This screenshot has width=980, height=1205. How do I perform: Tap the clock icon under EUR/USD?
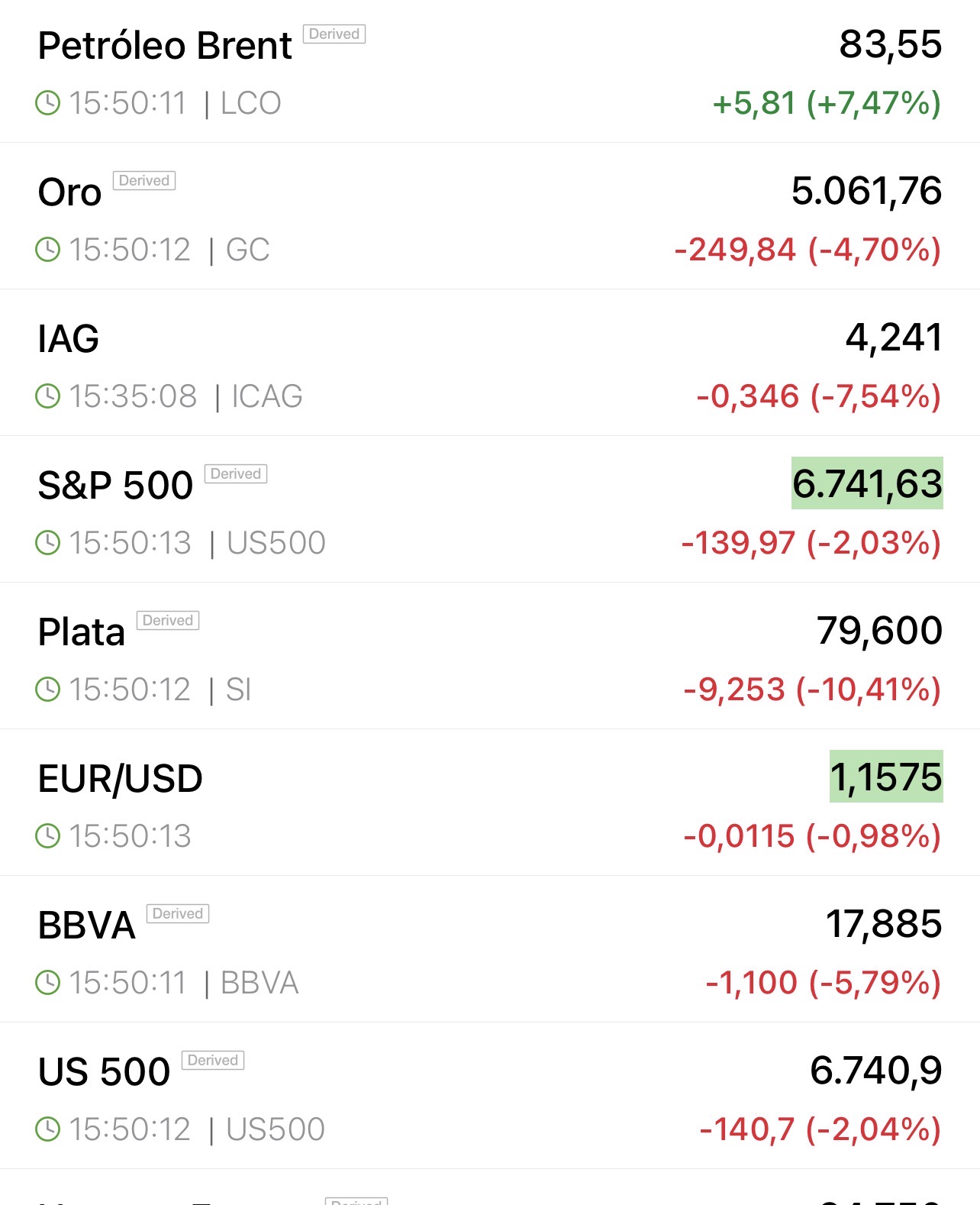pyautogui.click(x=48, y=836)
